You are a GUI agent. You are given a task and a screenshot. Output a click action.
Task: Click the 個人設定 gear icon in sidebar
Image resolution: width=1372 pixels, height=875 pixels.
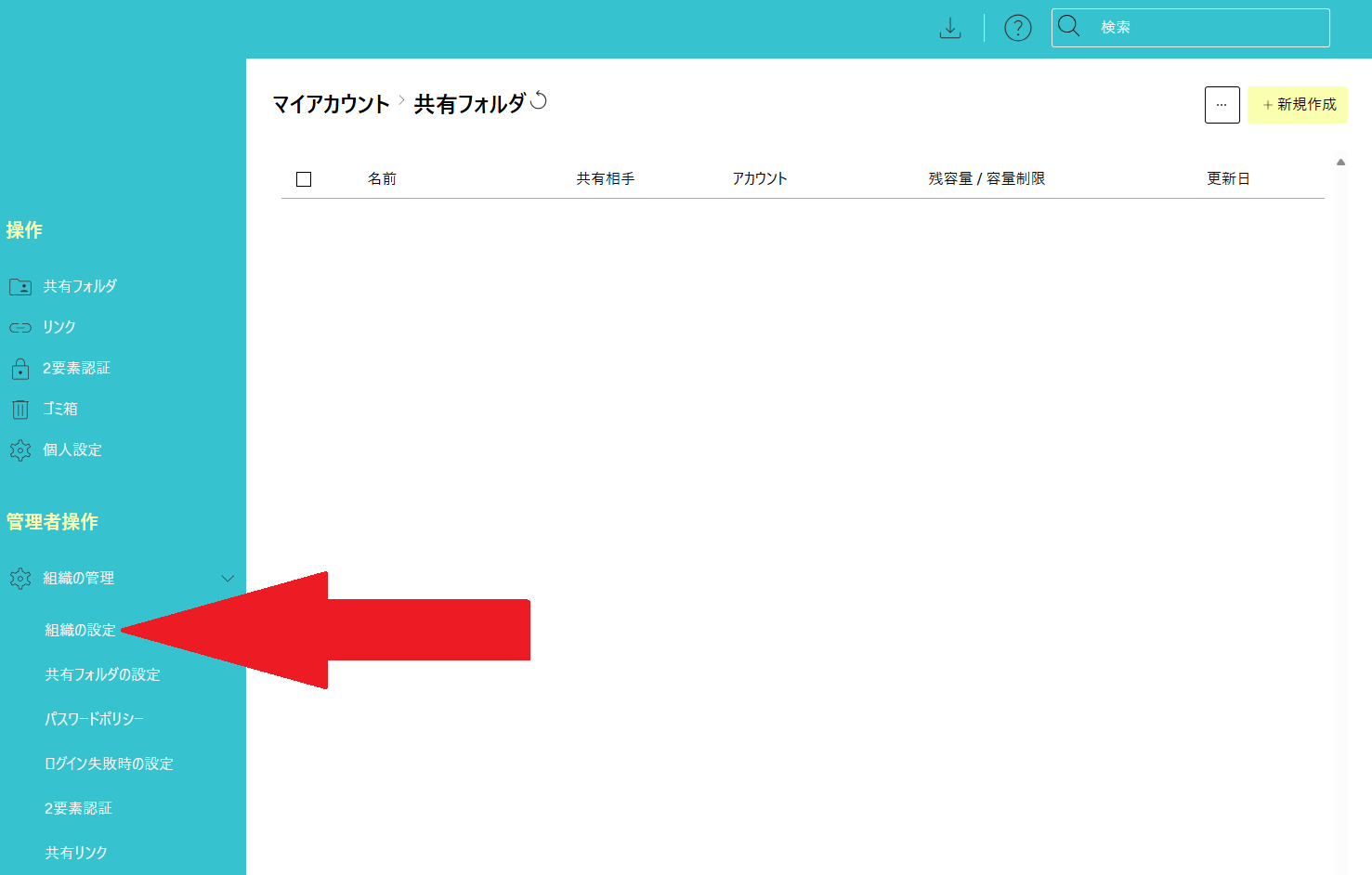point(20,451)
